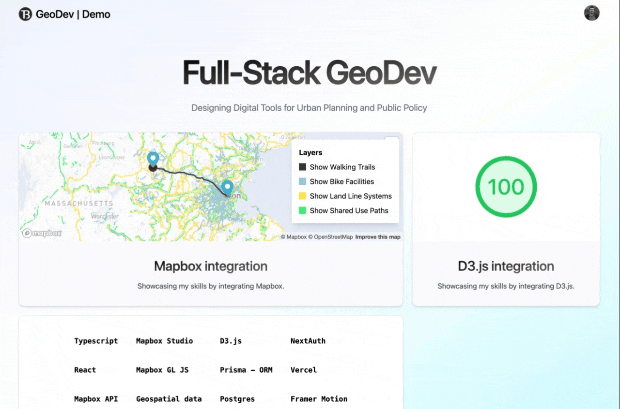Image resolution: width=620 pixels, height=409 pixels.
Task: Click the upper-left map pin near the route start
Action: point(153,159)
